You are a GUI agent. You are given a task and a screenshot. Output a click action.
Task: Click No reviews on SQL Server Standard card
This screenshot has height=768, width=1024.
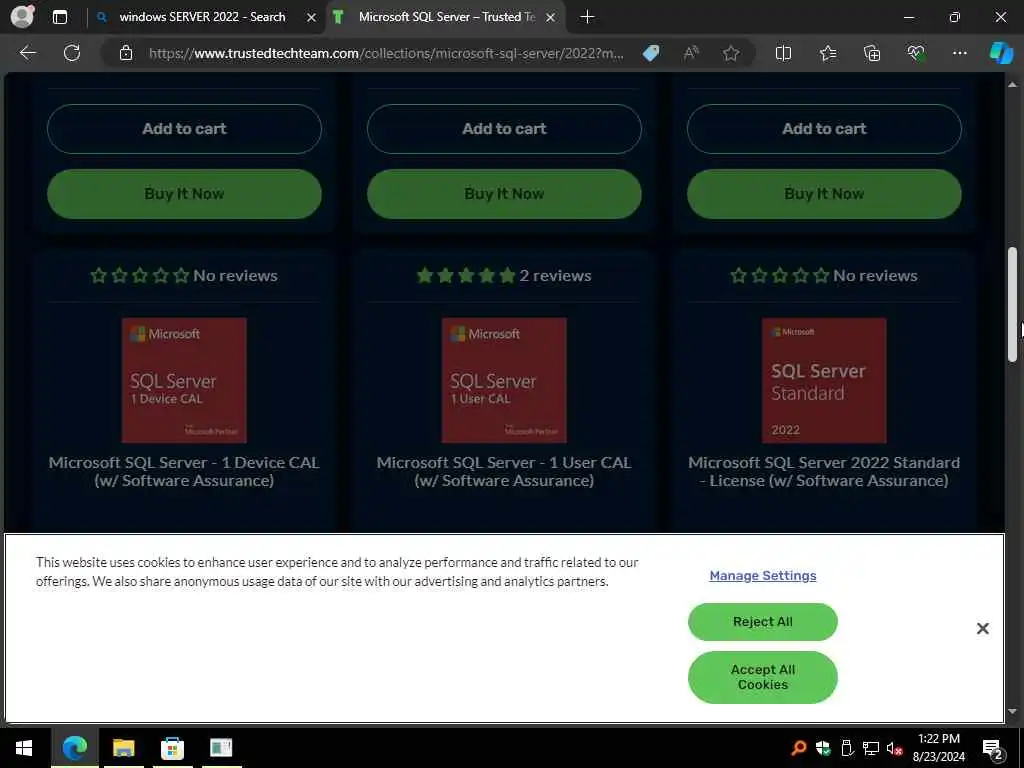click(x=824, y=276)
